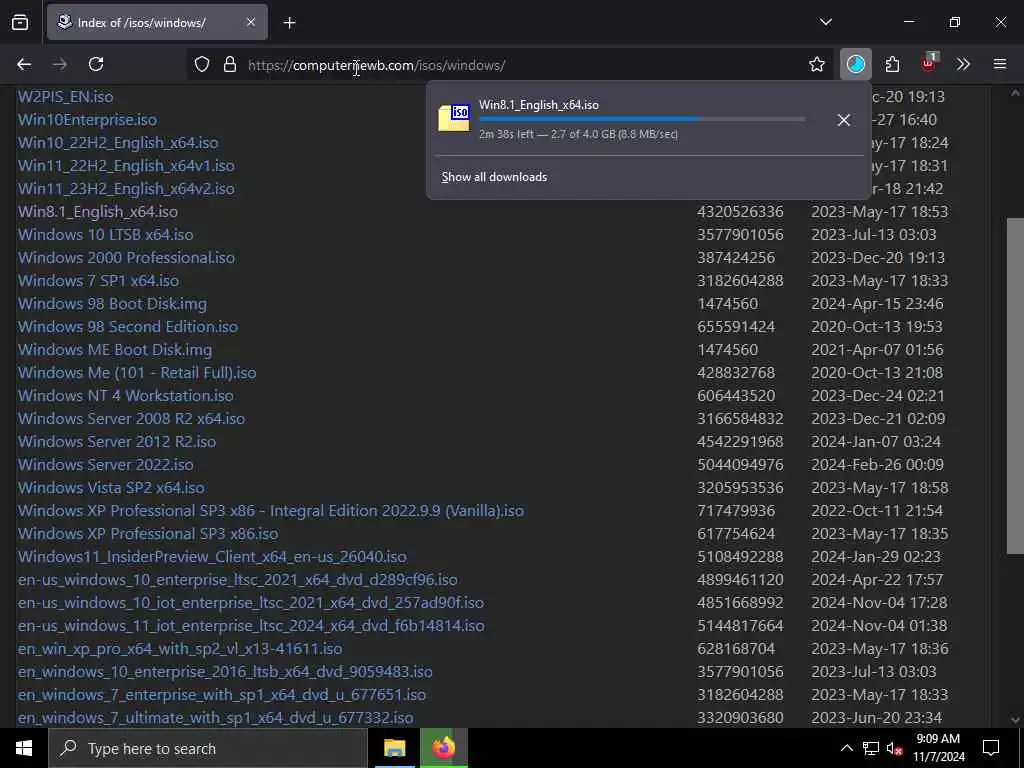Download en-us_windows_10_iot_enterprise_ltsc_2021 iso
1024x768 pixels.
pyautogui.click(x=251, y=602)
